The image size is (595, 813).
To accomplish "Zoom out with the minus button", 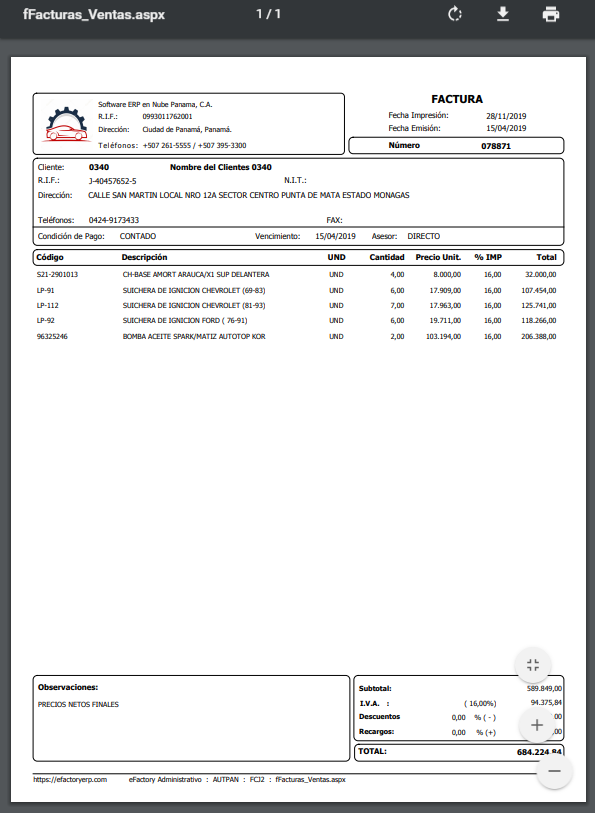I will pos(555,771).
